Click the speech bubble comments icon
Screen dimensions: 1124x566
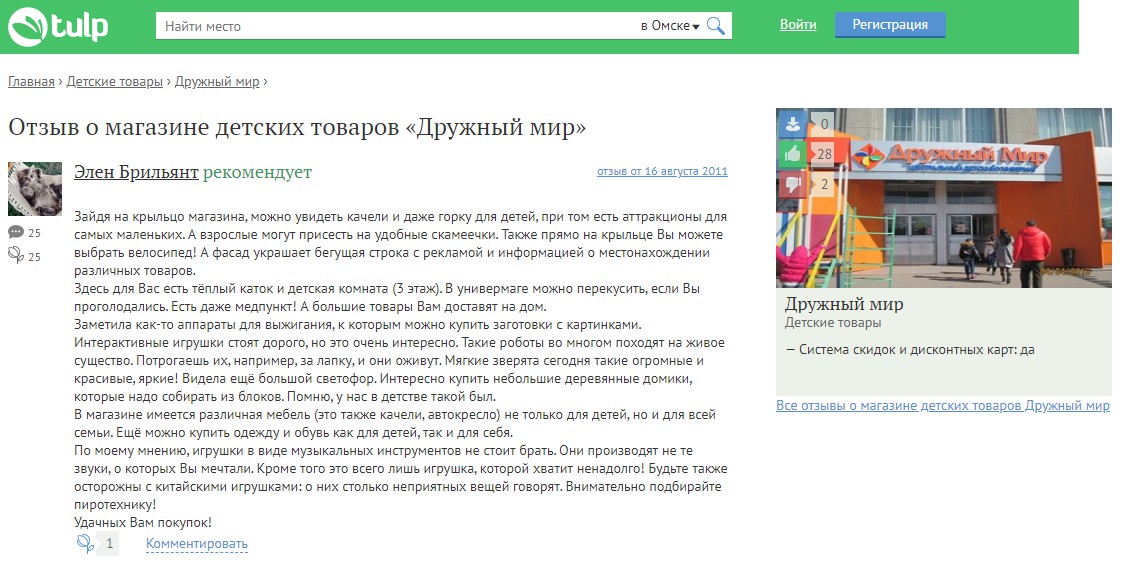[x=16, y=232]
